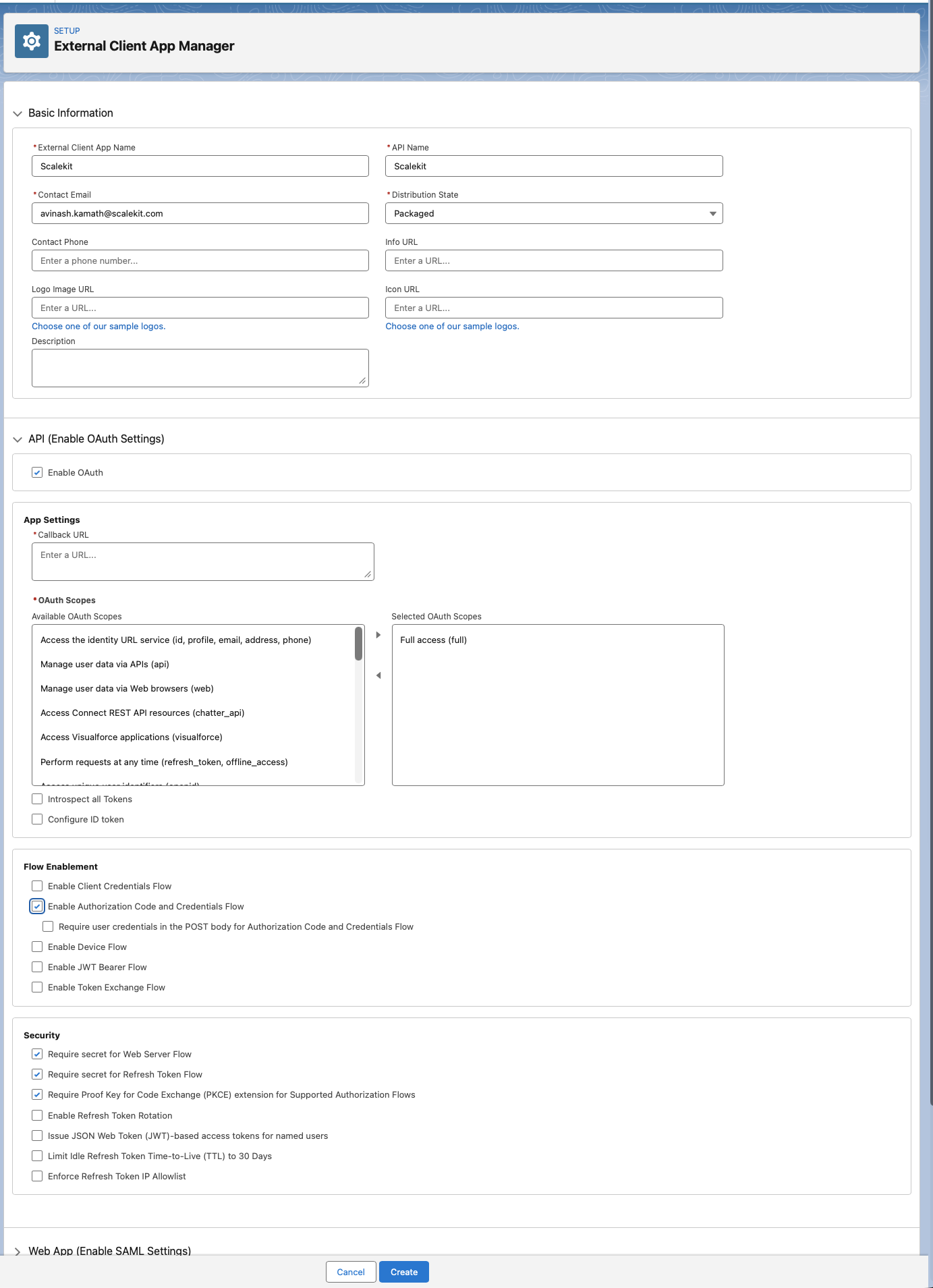The height and width of the screenshot is (1288, 933).
Task: Focus the Info URL field
Action: point(554,260)
